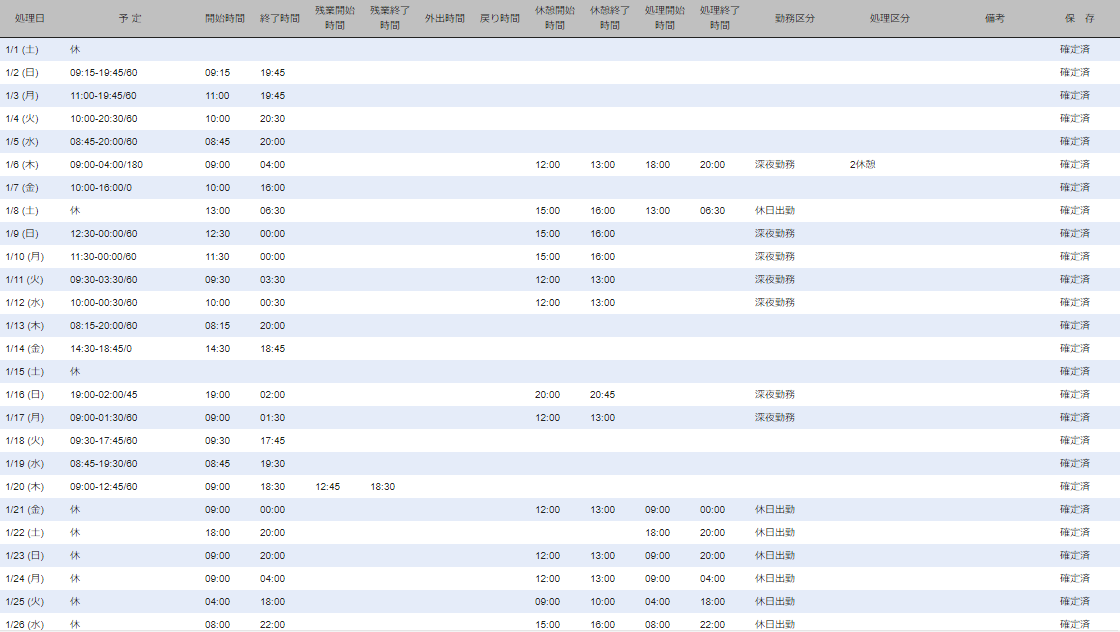
Task: Select the 確定済 status in the 1/3 row
Action: coord(1075,95)
